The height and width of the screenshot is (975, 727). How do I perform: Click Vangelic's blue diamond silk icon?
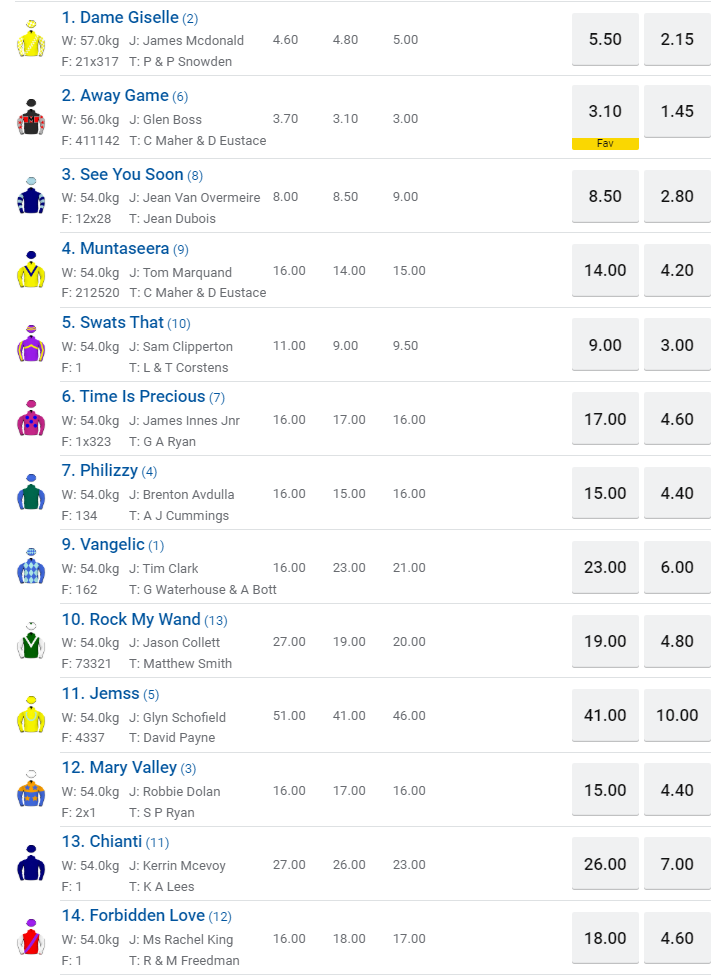tap(31, 566)
